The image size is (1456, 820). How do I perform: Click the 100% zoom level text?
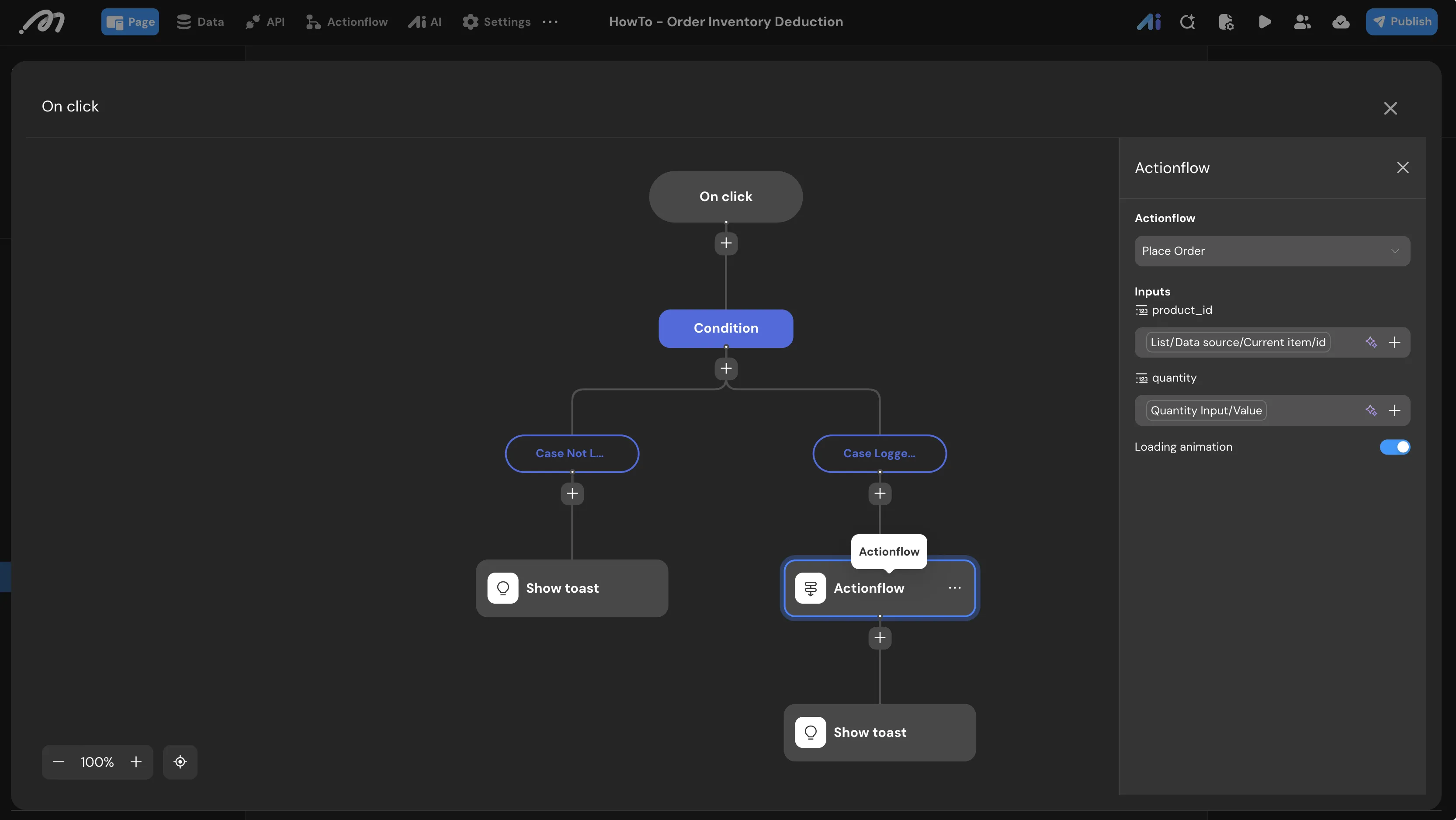[97, 762]
